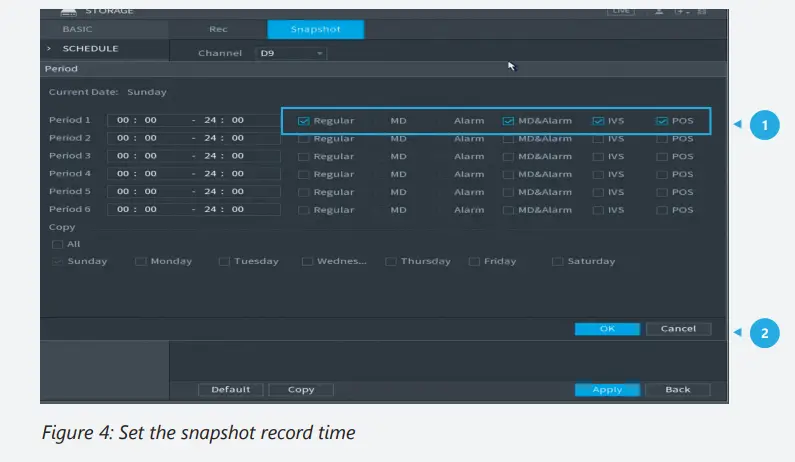
Task: Tick MD&Alarm checkbox in Period 4
Action: pyautogui.click(x=508, y=174)
